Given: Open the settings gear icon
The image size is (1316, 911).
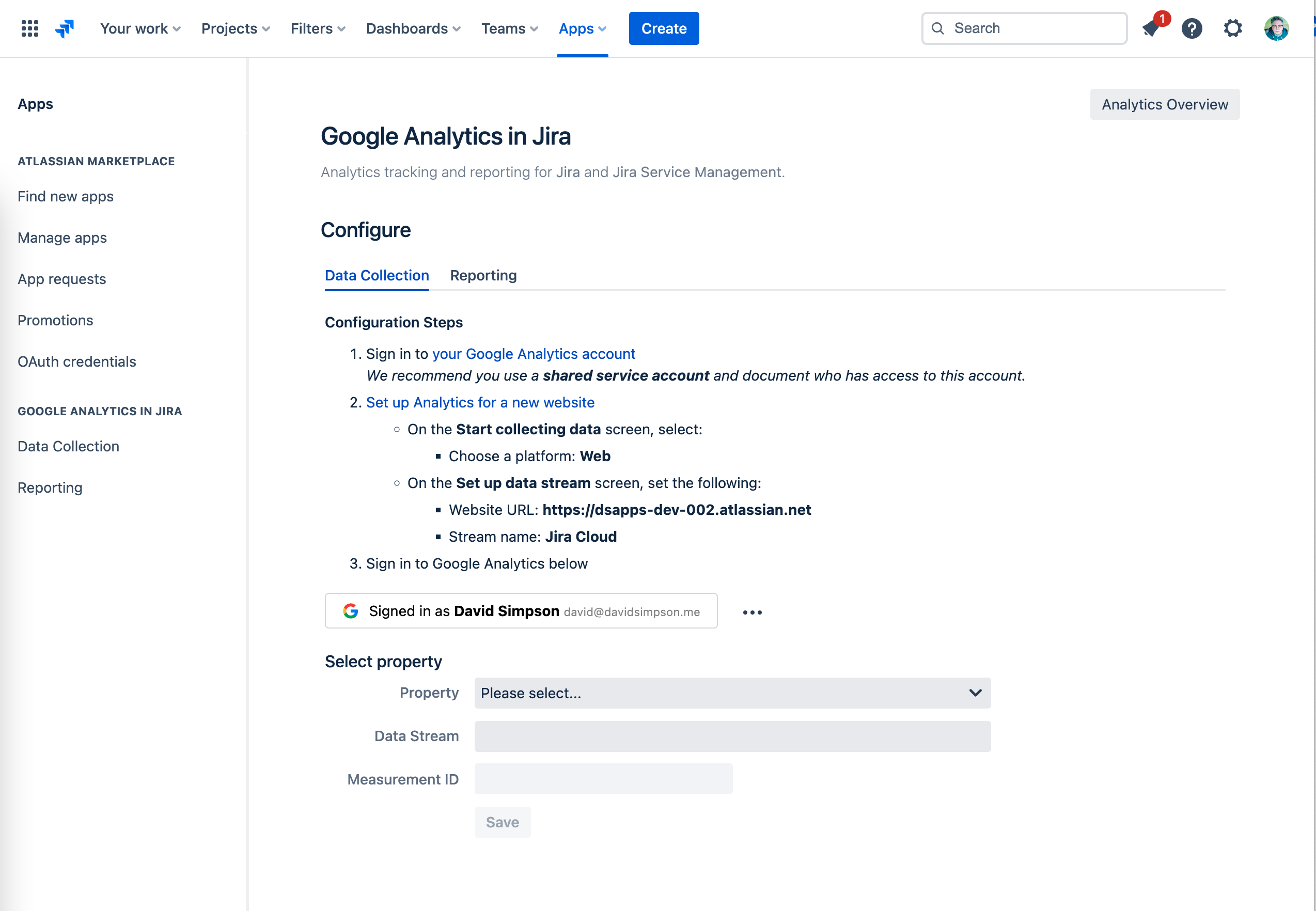Looking at the screenshot, I should 1233,28.
